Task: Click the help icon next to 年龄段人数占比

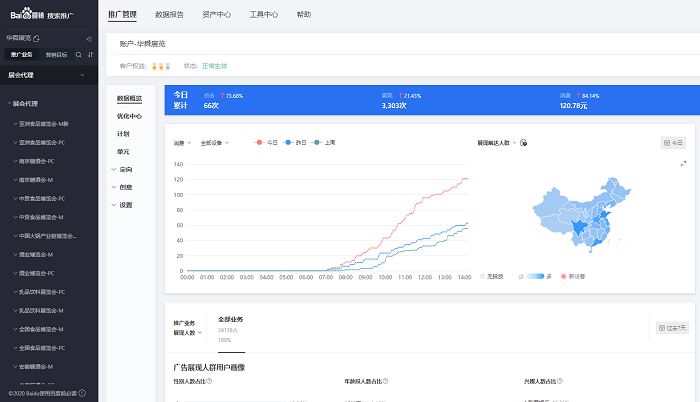Action: point(385,381)
